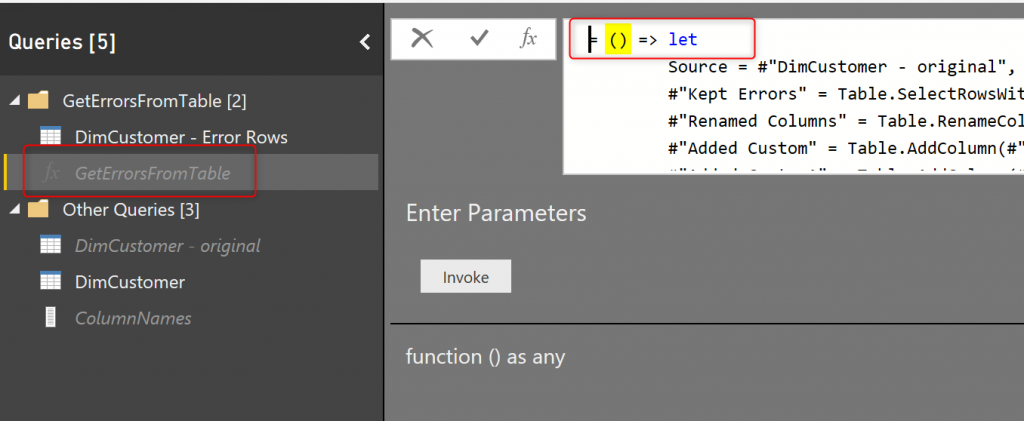Collapse the GetErrorsFromTable [2] group triangle
The width and height of the screenshot is (1024, 421).
(14, 101)
